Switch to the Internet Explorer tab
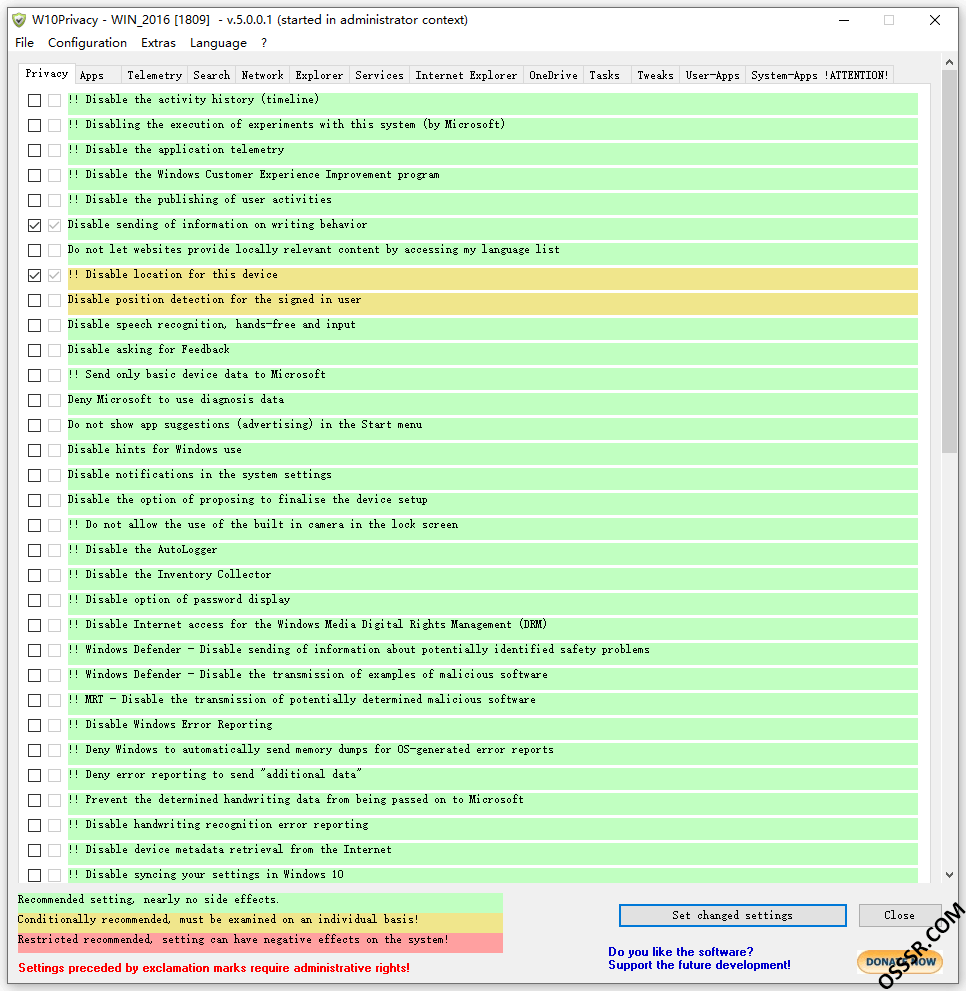This screenshot has width=966, height=991. coord(466,75)
